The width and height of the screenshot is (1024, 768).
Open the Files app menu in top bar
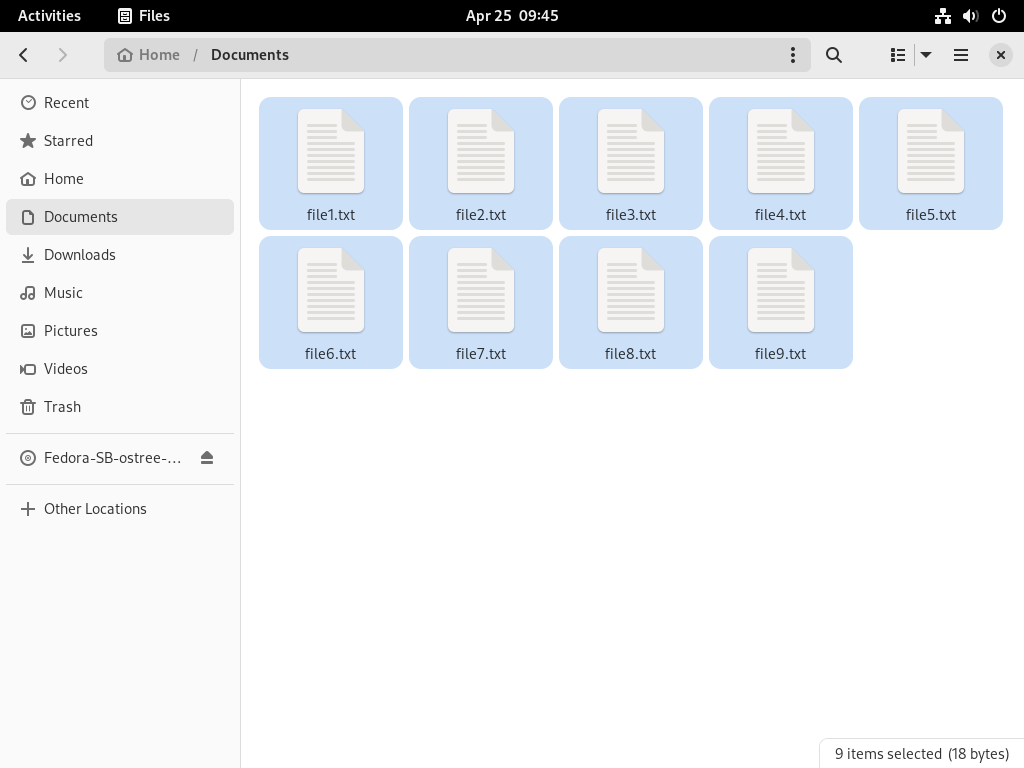[144, 16]
